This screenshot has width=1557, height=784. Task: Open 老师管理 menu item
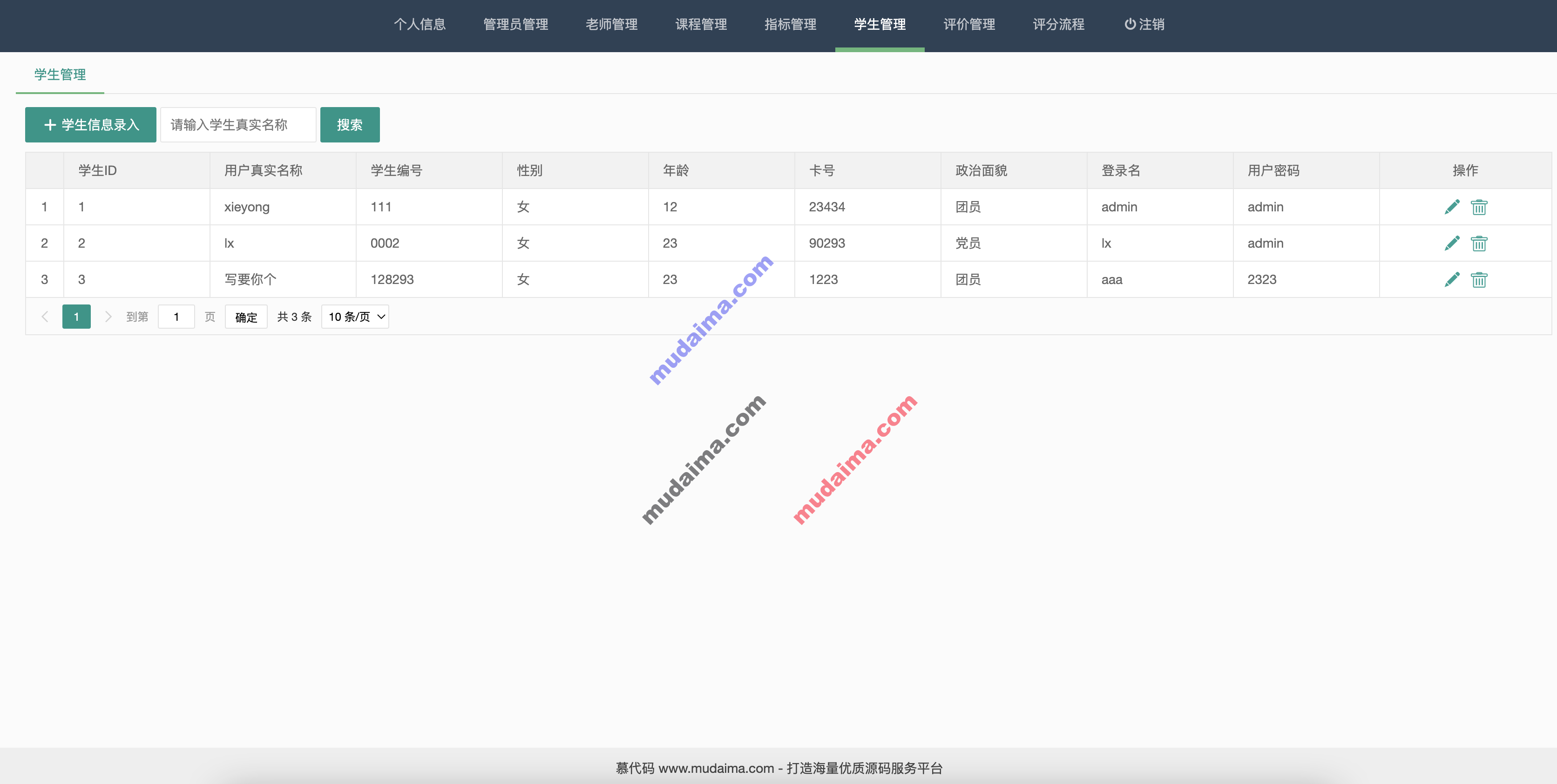click(x=612, y=24)
